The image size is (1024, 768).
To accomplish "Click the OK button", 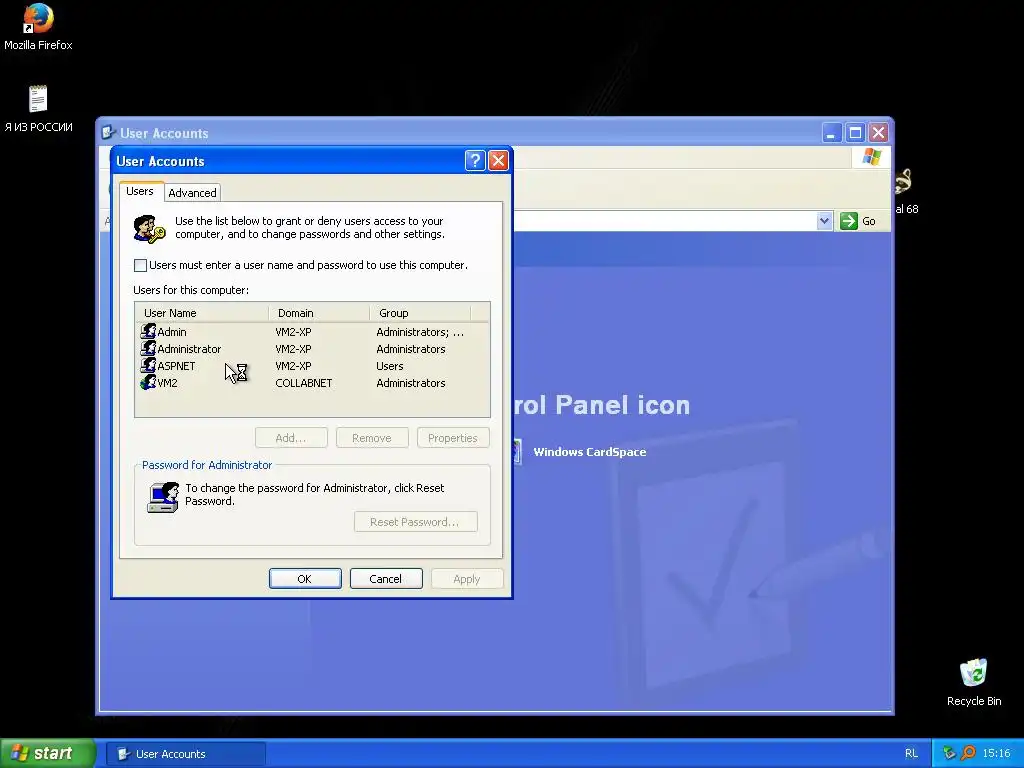I will pos(305,579).
